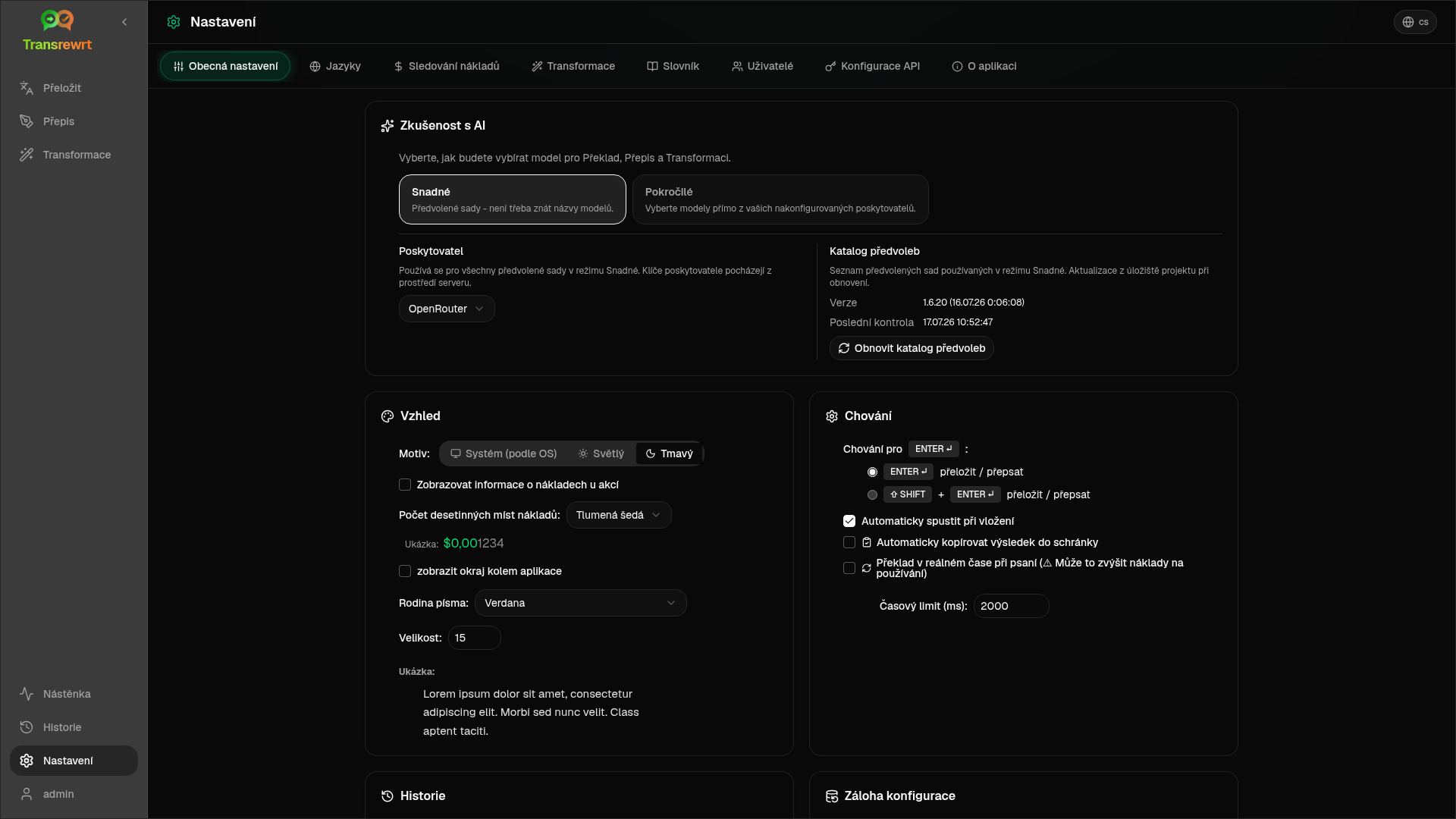Select ENTER alone to translate radio option

872,472
